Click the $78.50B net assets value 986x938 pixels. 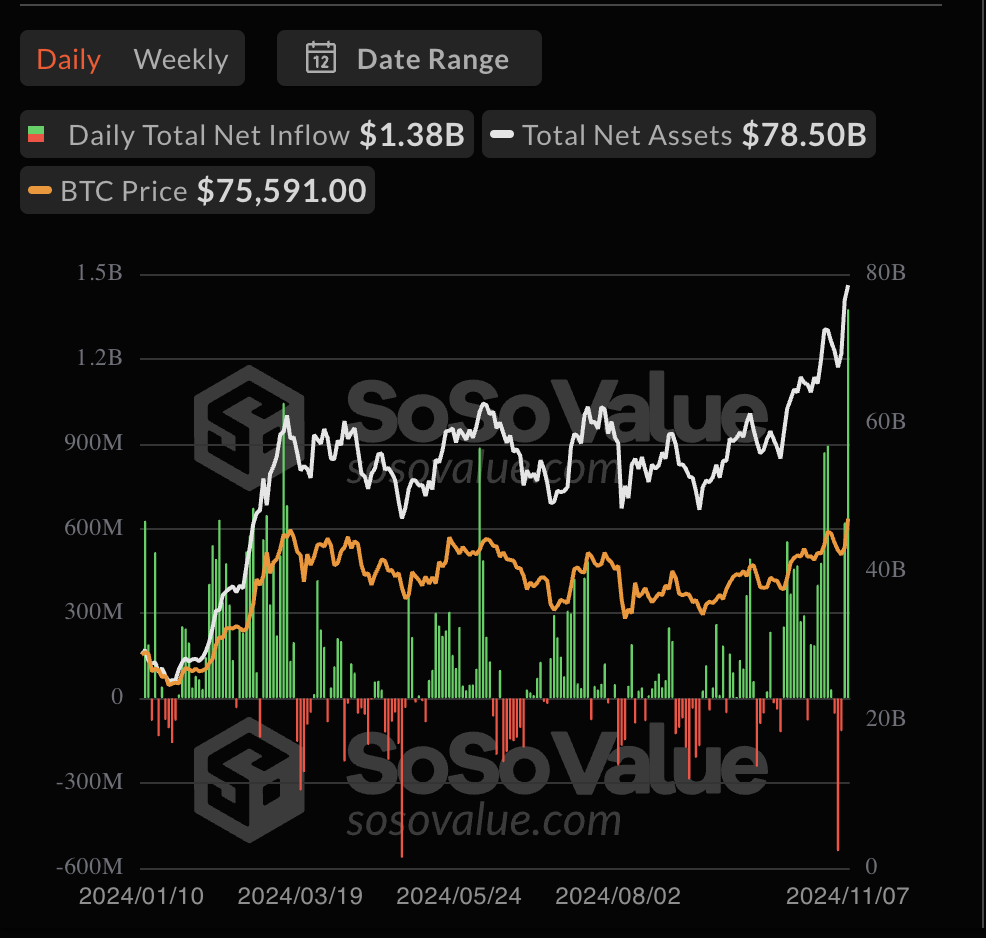pyautogui.click(x=804, y=135)
